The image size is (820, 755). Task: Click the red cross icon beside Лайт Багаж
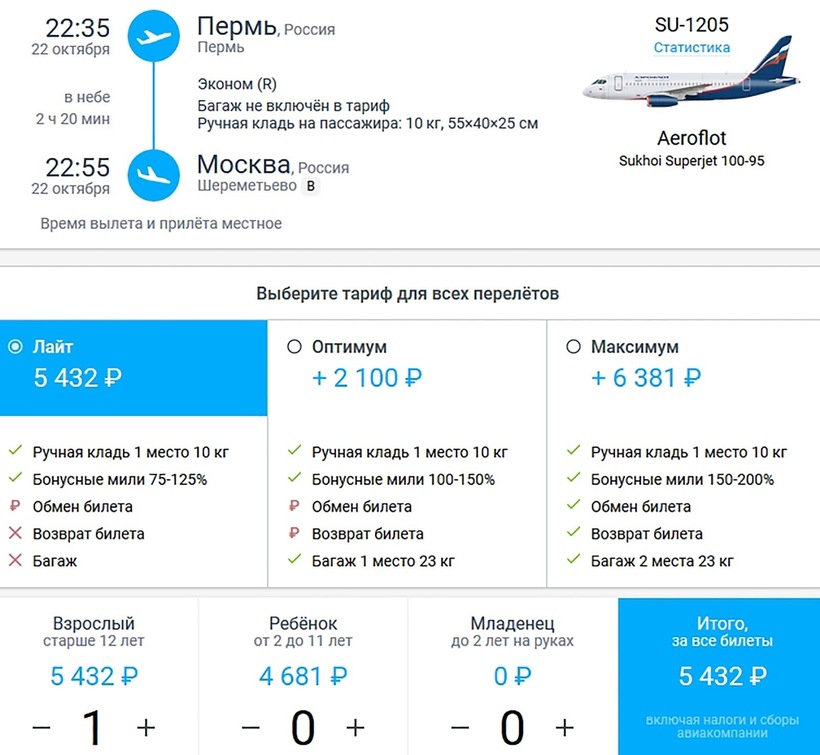coord(15,561)
